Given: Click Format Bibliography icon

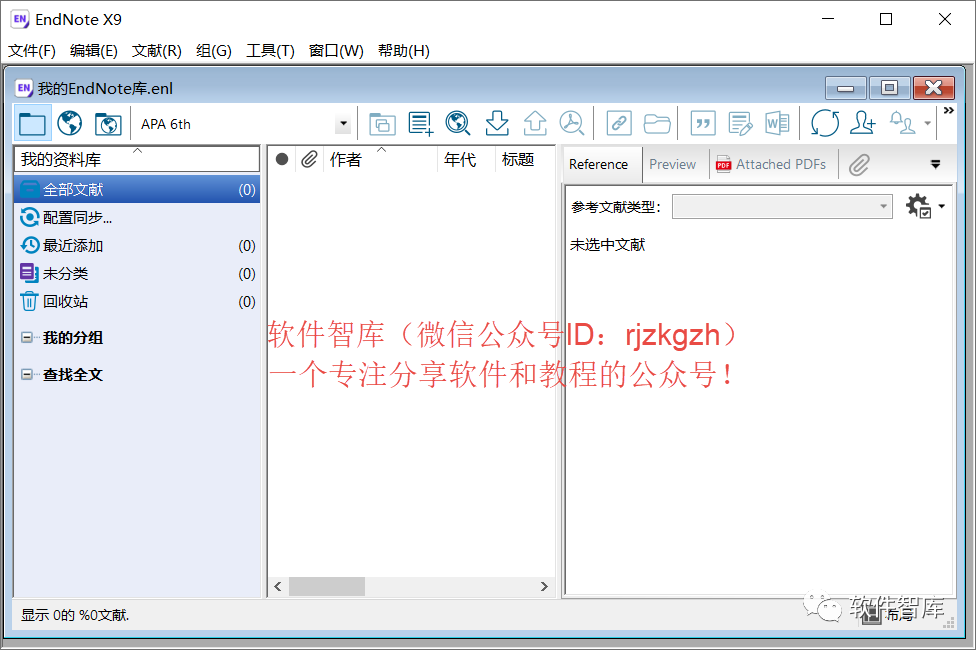Looking at the screenshot, I should 740,123.
